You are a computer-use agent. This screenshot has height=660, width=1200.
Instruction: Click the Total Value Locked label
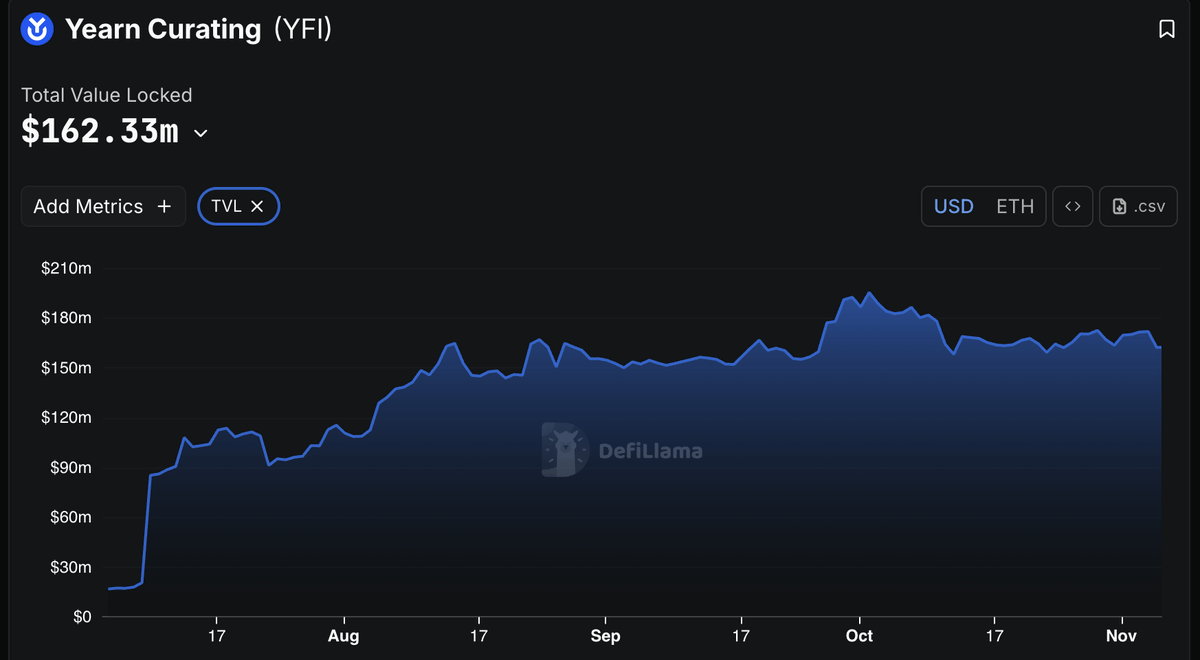click(107, 95)
